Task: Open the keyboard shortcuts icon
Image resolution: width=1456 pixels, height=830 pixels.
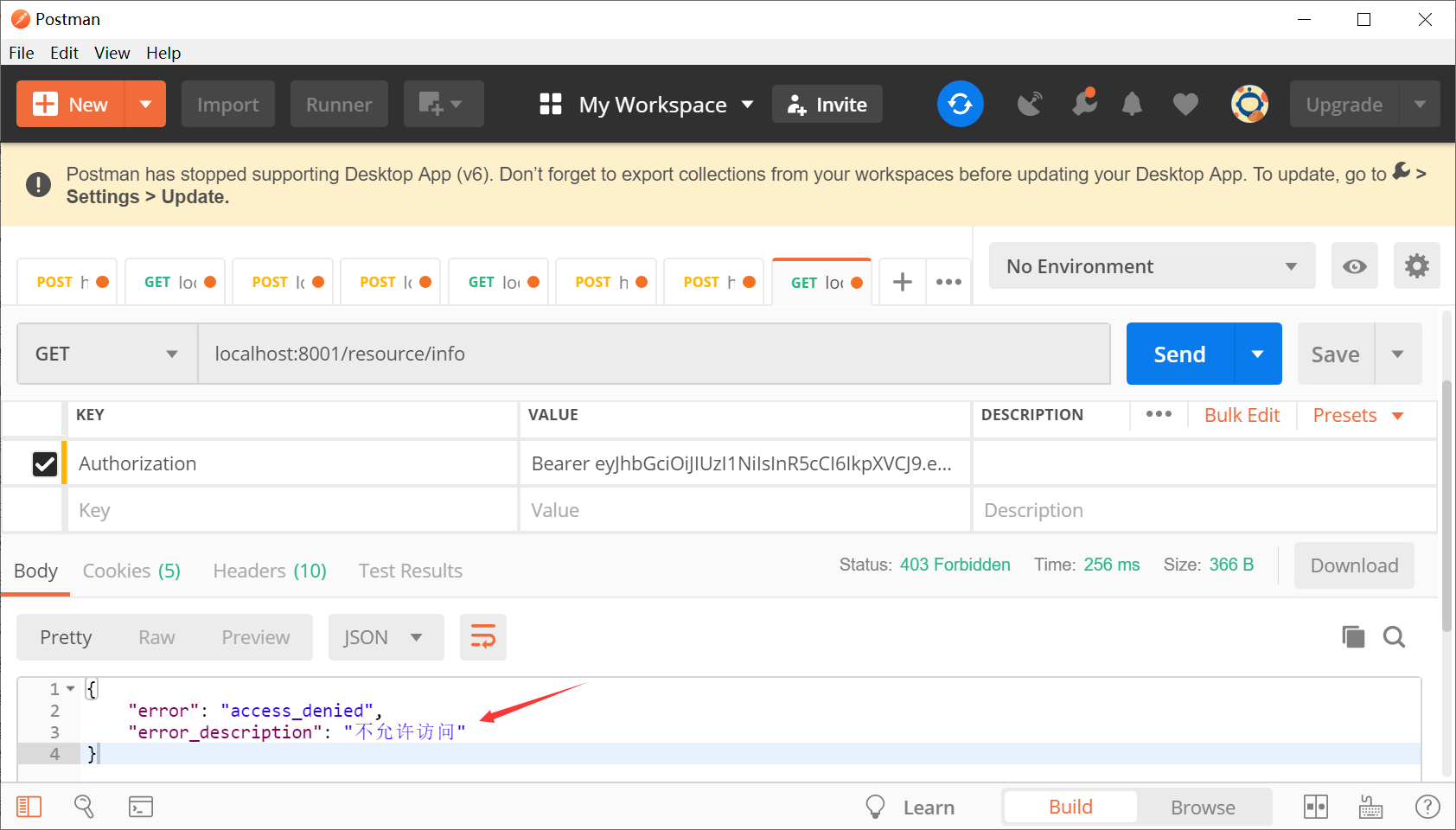Action: pyautogui.click(x=1371, y=807)
